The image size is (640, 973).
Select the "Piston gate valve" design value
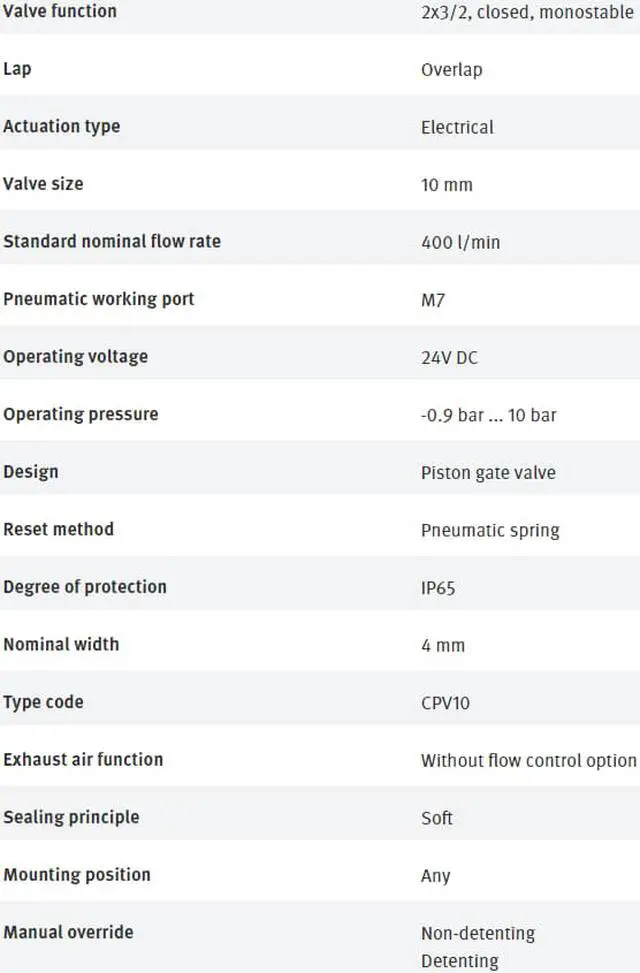pyautogui.click(x=488, y=473)
